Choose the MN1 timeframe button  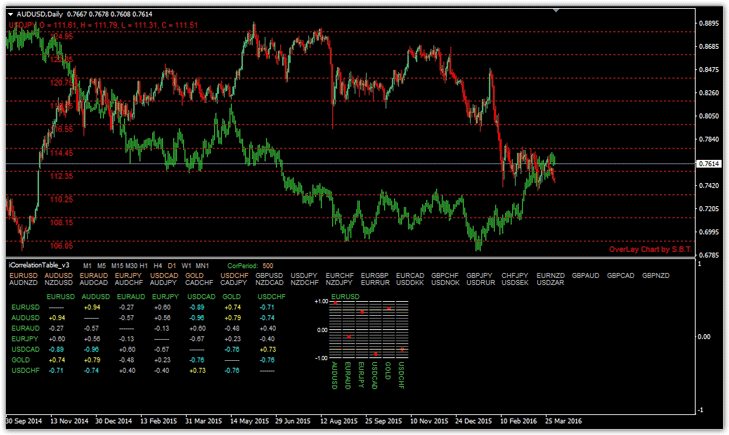tap(203, 265)
